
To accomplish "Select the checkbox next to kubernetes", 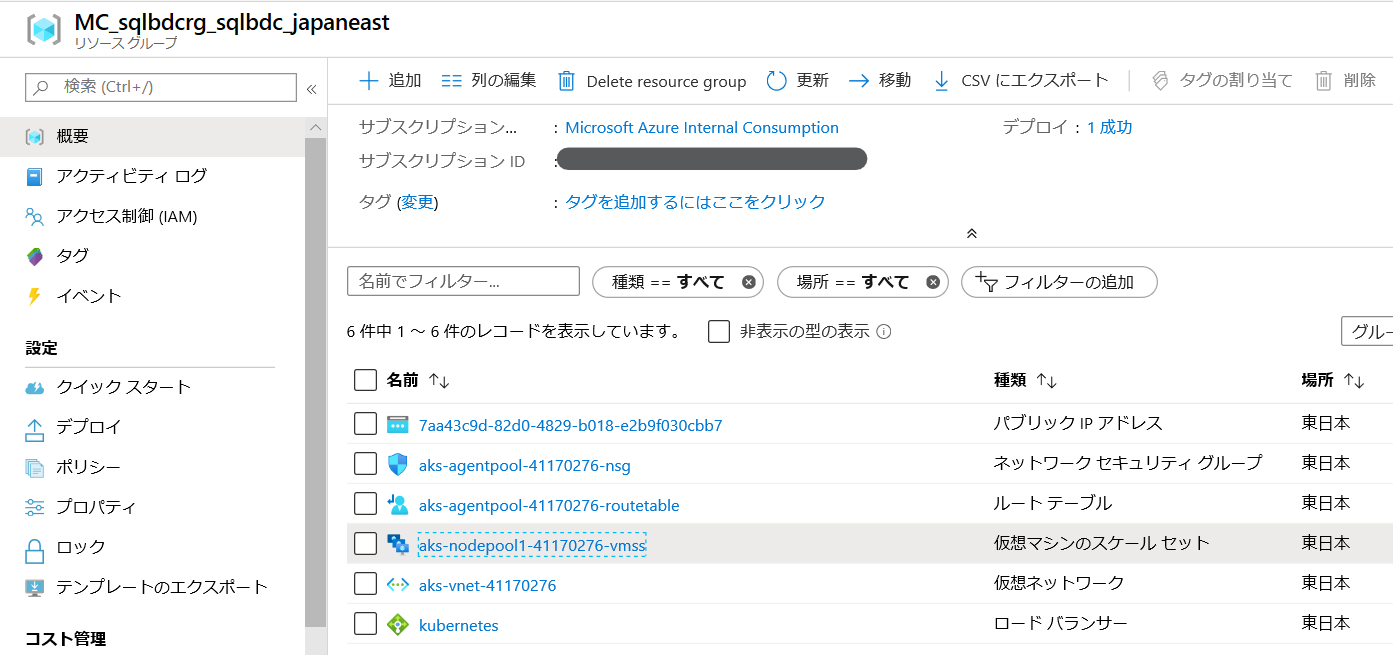I will point(366,623).
